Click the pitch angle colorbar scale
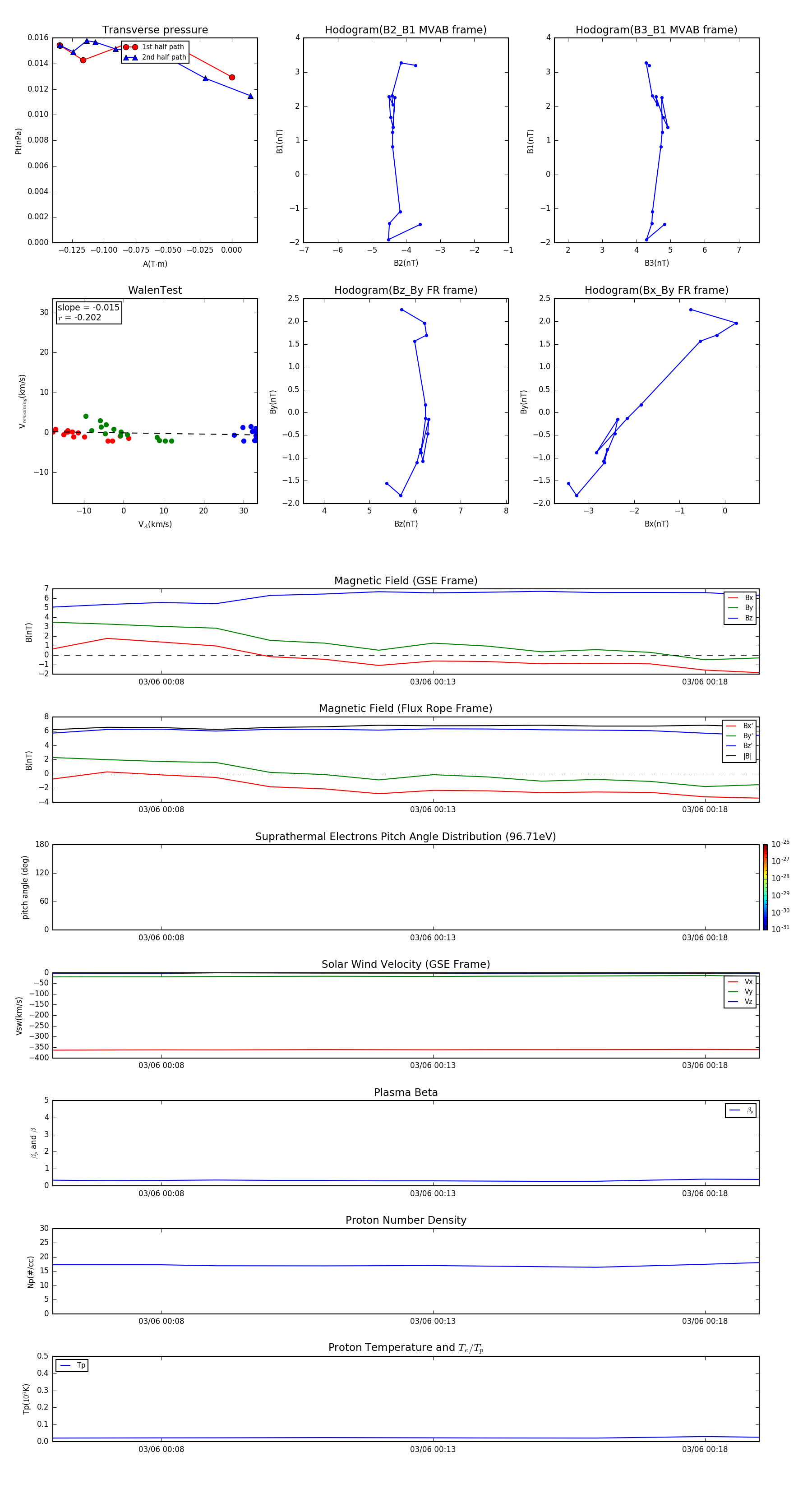 point(765,887)
